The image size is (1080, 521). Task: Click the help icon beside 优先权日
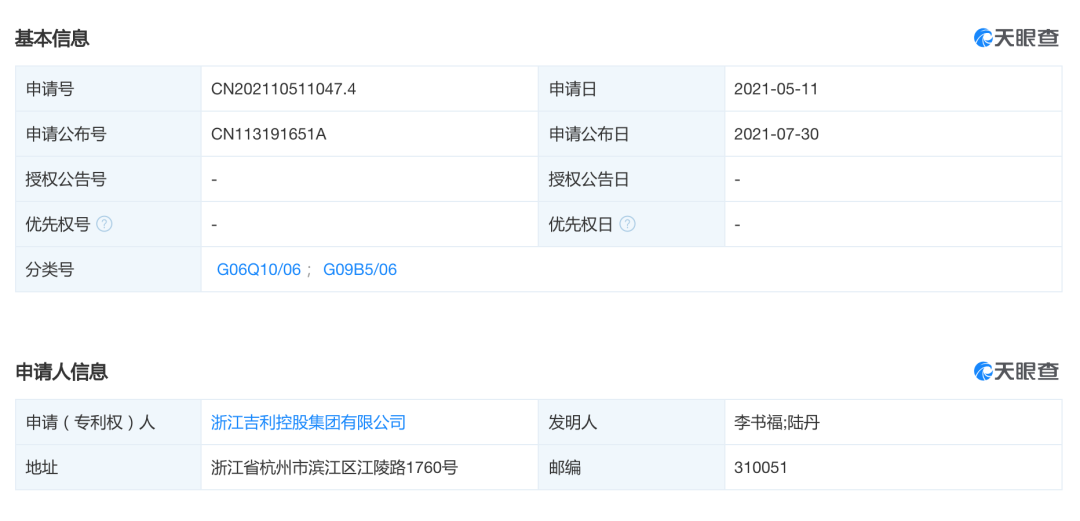pyautogui.click(x=627, y=225)
